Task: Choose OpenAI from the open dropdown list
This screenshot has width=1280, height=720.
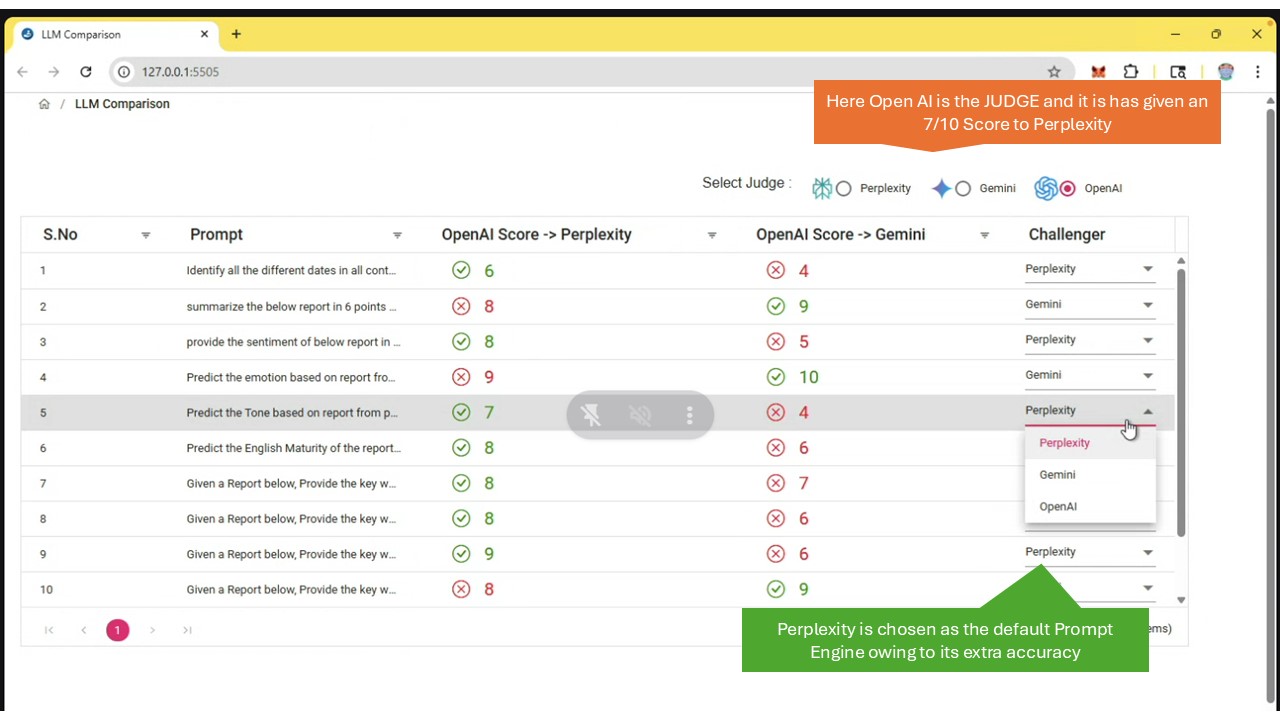Action: (1090, 506)
